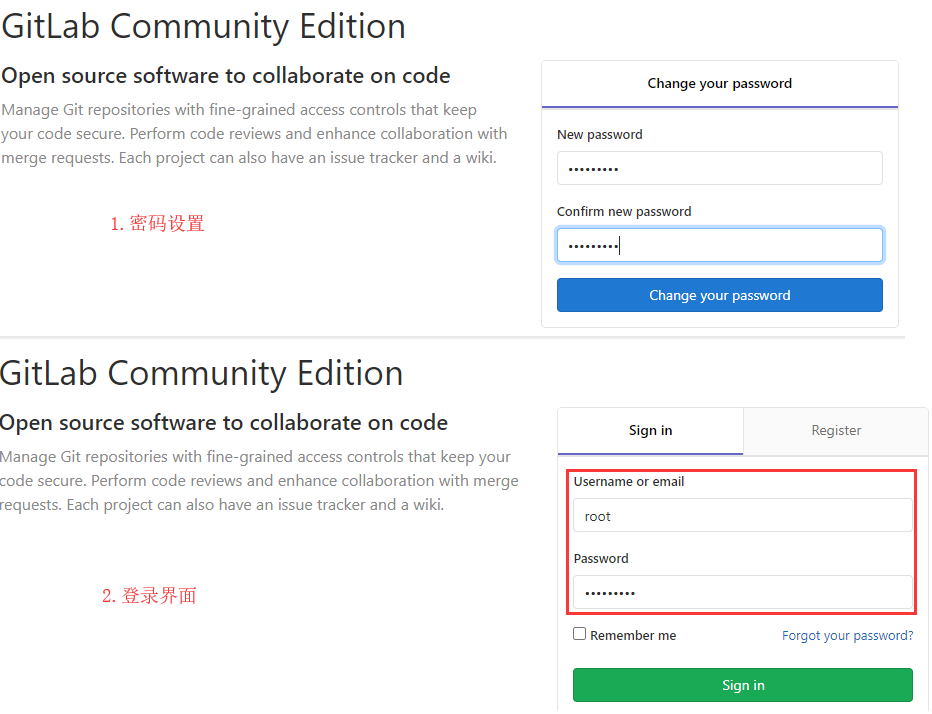
Task: Open the Register tab
Action: click(x=836, y=431)
